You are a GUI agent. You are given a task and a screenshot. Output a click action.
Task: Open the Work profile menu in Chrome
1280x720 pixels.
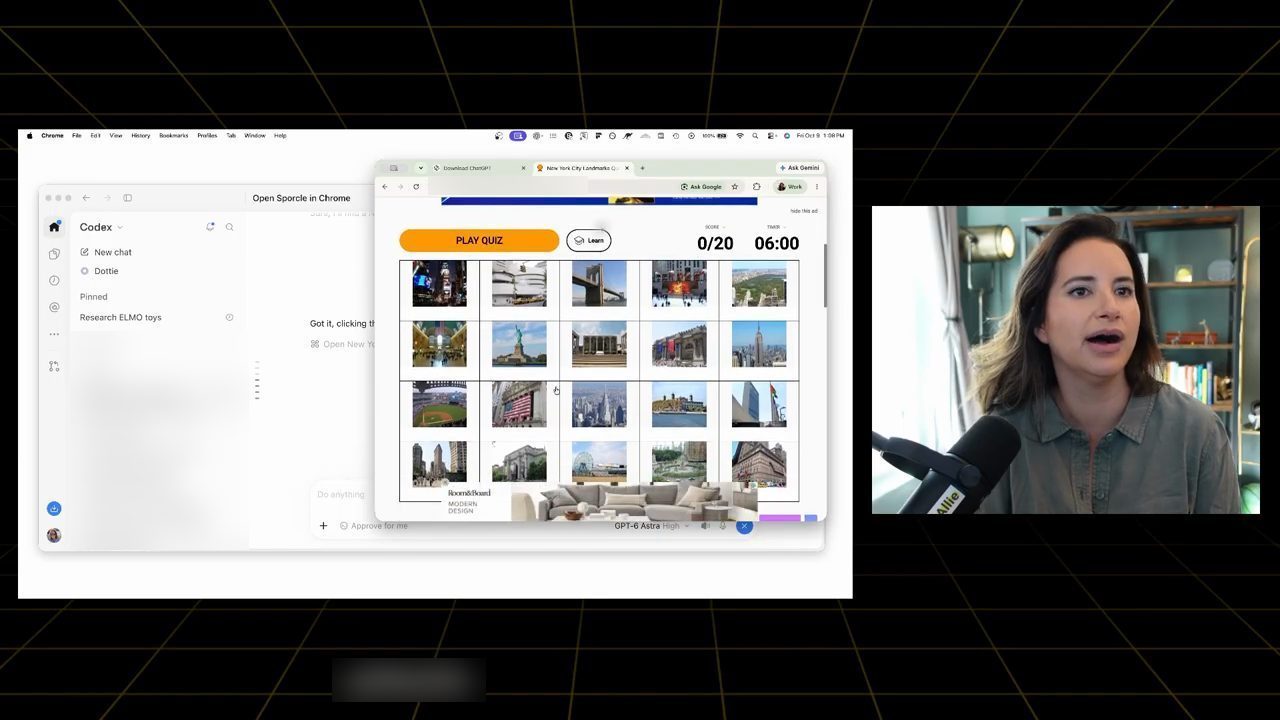point(790,187)
